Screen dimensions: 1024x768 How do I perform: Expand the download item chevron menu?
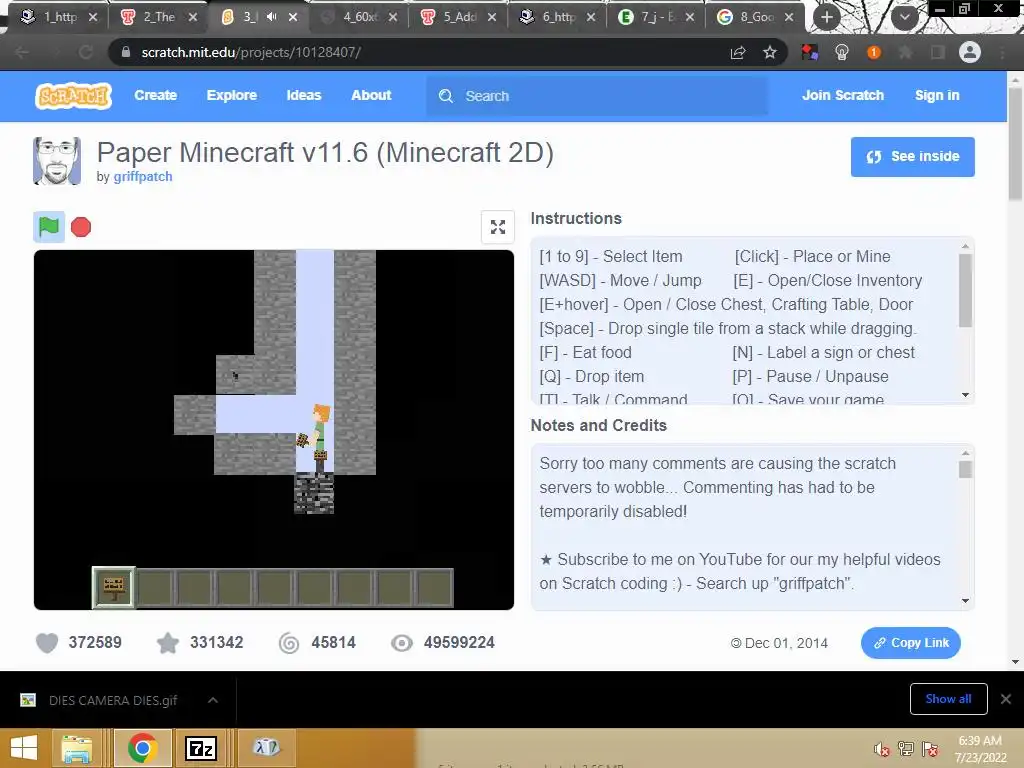tap(213, 700)
